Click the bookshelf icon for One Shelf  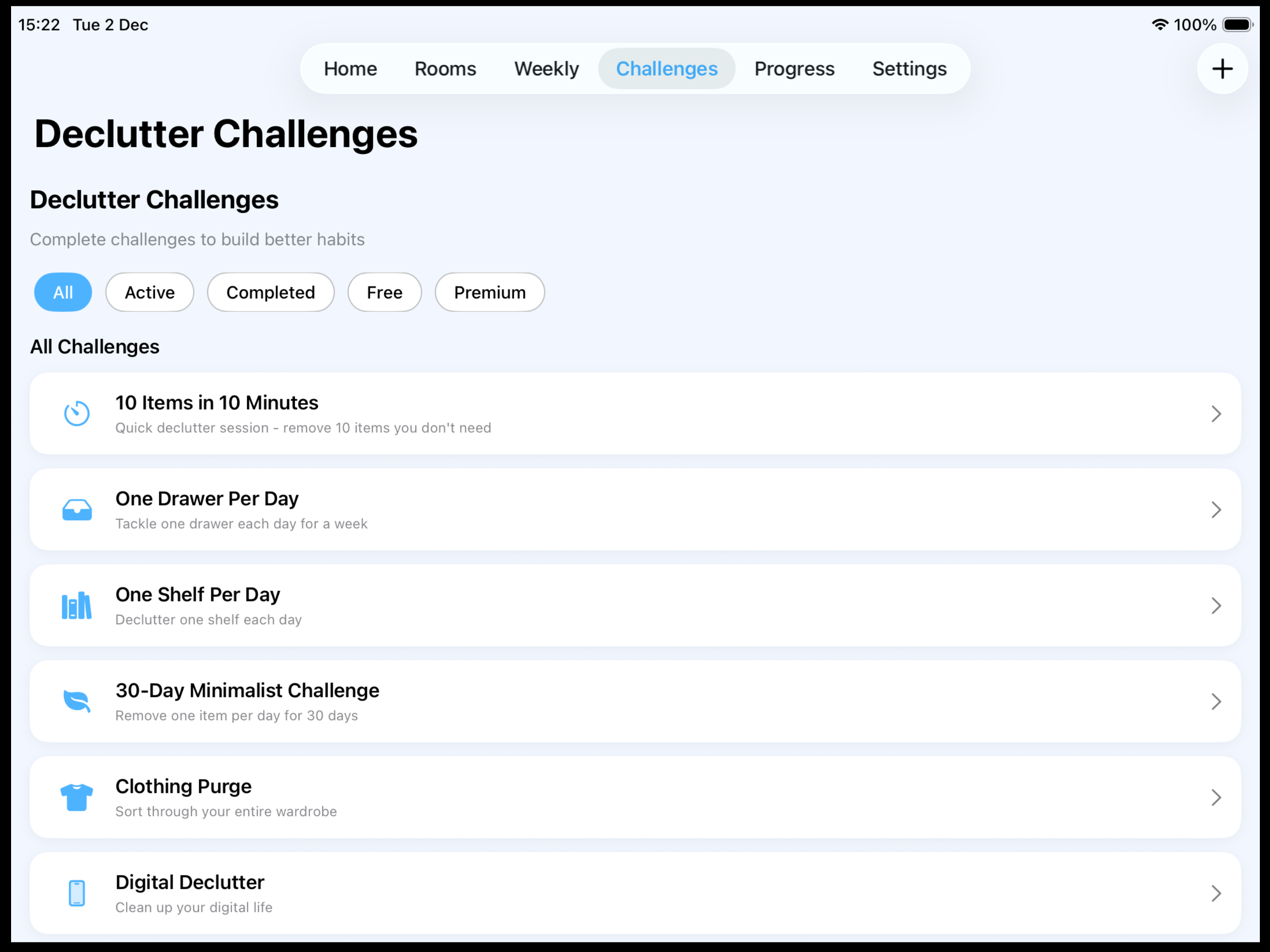click(77, 606)
